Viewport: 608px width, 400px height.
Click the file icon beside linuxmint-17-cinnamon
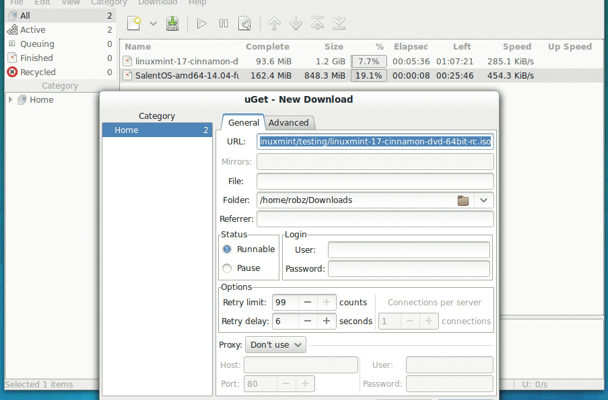127,61
